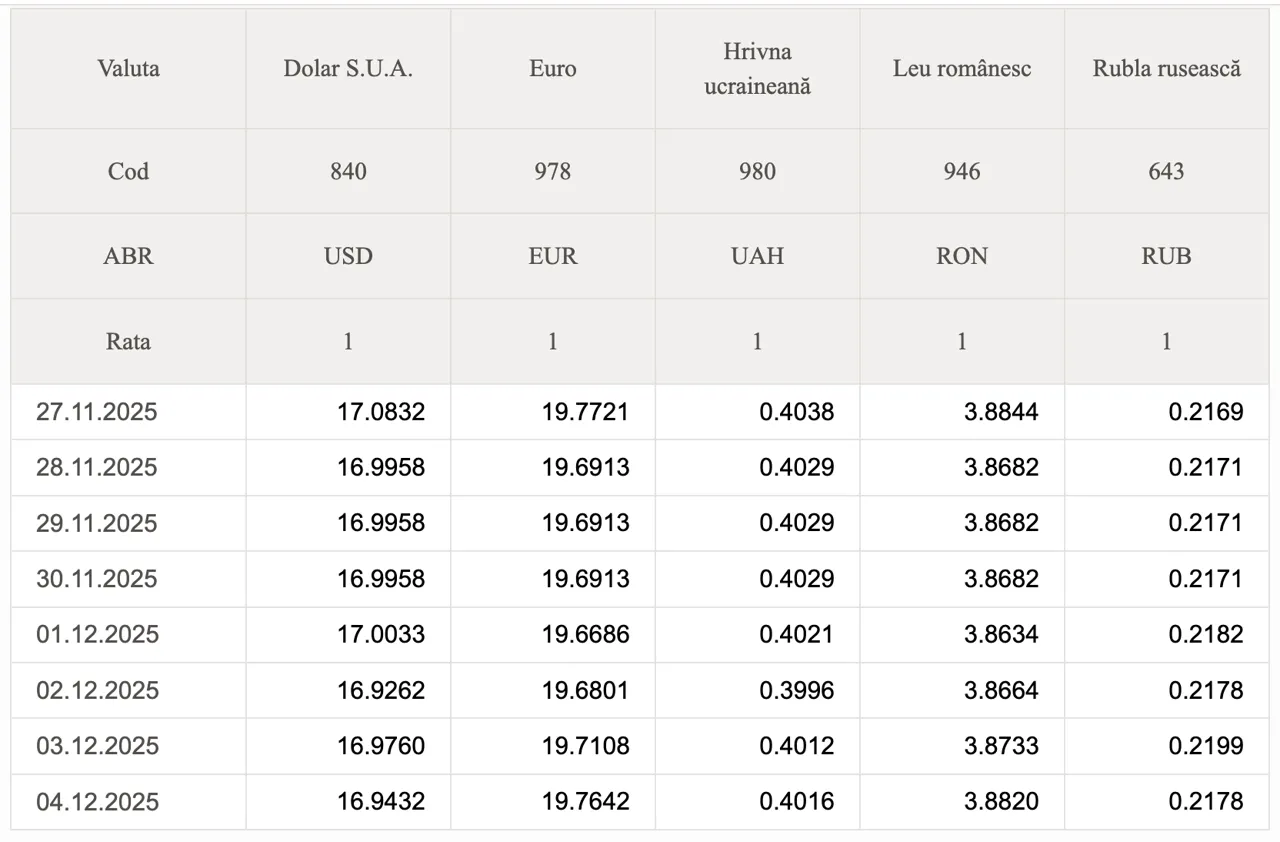
Task: Click the Valuta header cell
Action: point(128,69)
